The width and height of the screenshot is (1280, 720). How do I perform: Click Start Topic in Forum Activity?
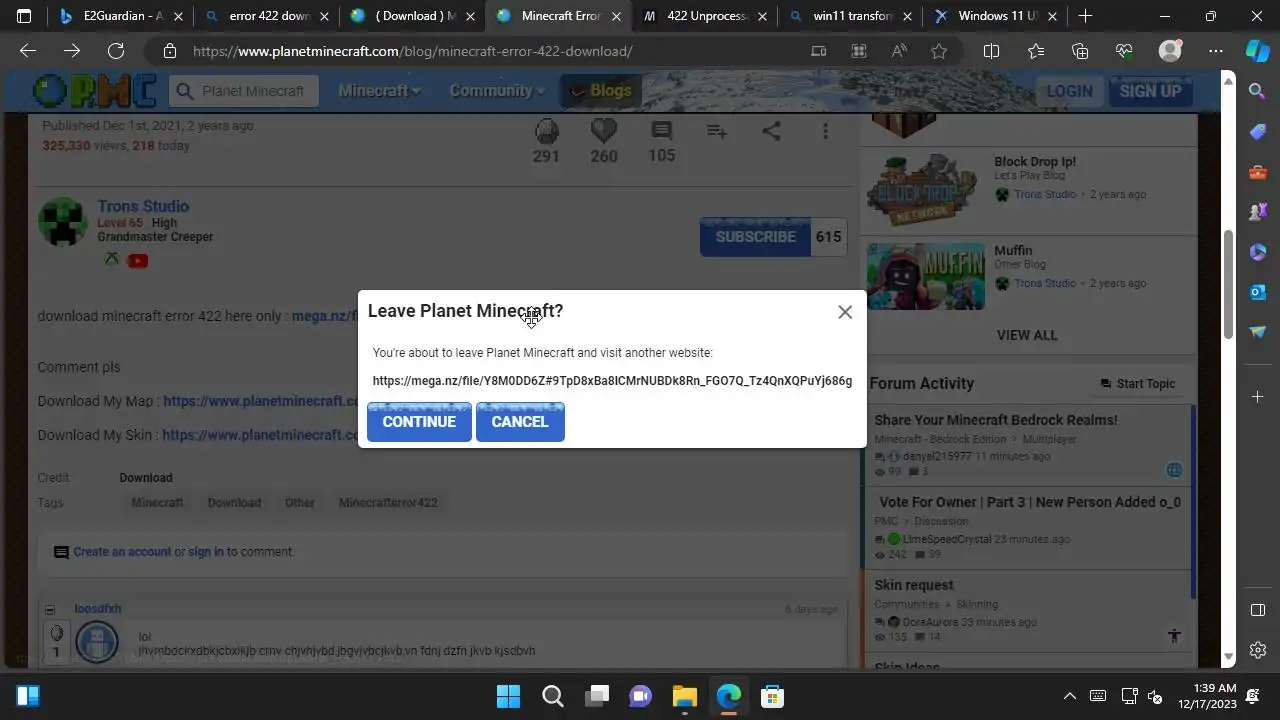[x=1137, y=384]
